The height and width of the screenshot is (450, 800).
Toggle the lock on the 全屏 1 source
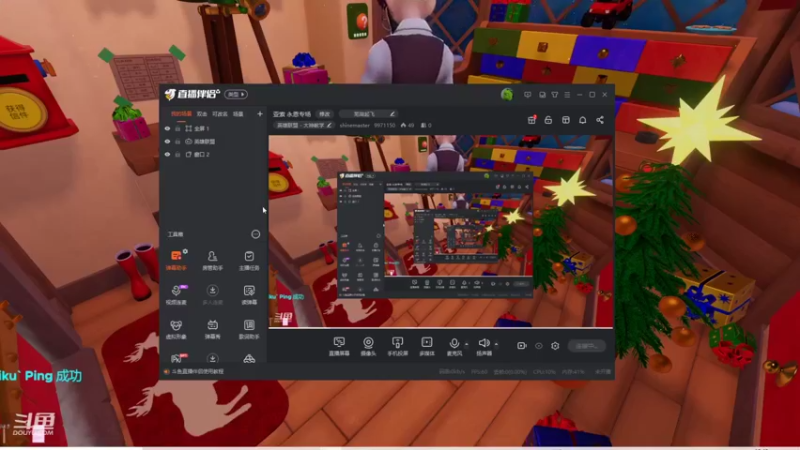tap(178, 129)
